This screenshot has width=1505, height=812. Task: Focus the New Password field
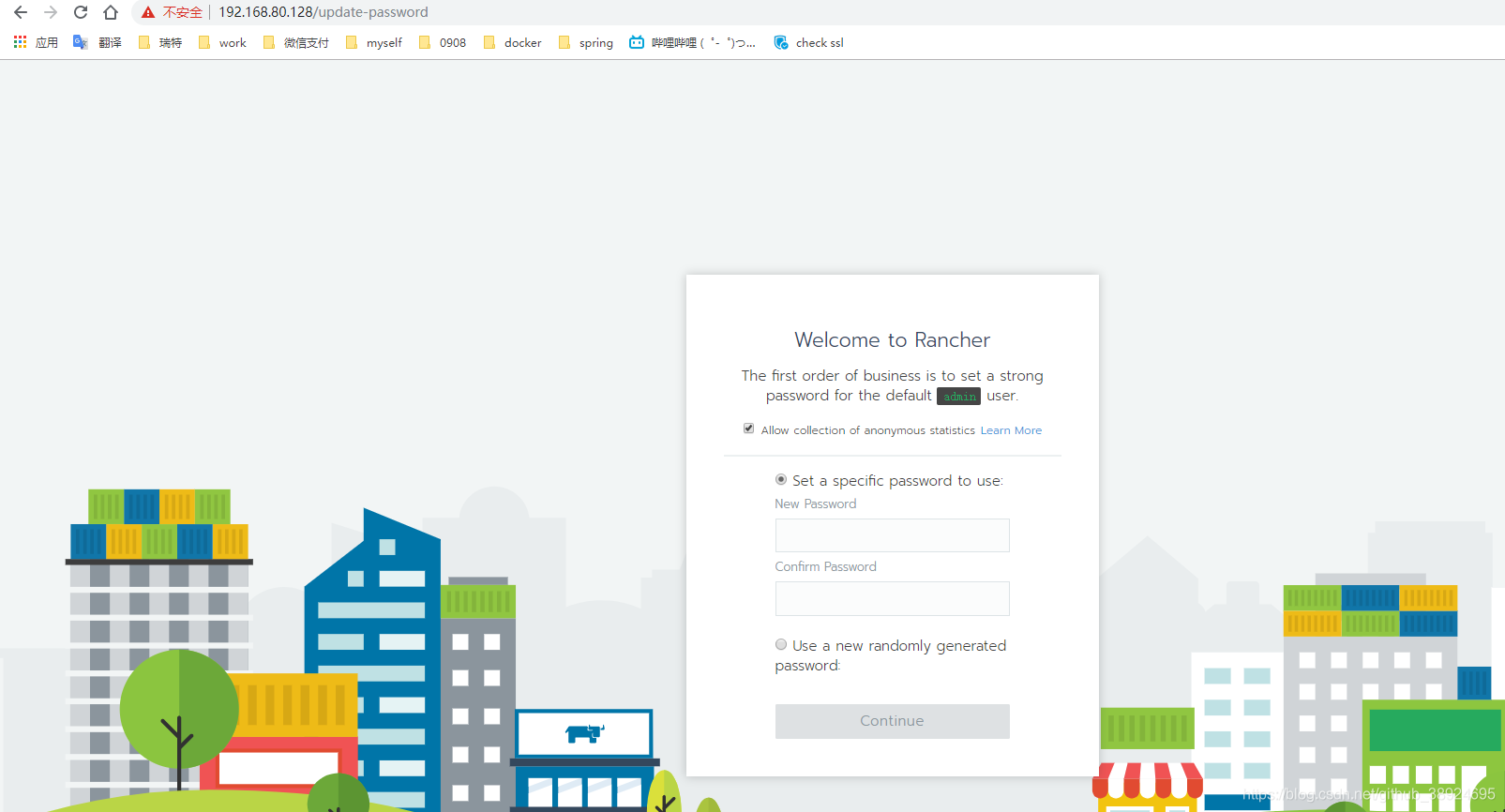click(892, 535)
